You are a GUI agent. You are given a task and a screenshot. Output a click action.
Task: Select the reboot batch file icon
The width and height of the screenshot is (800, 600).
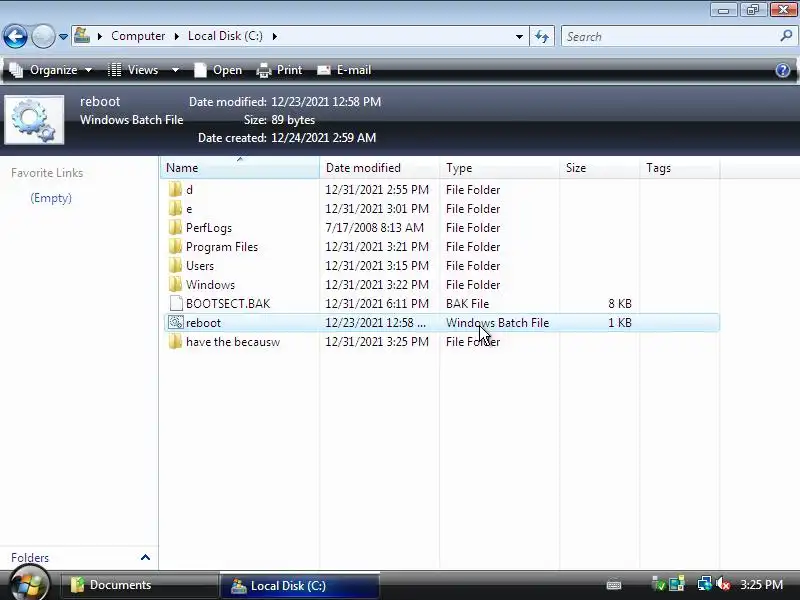(176, 322)
